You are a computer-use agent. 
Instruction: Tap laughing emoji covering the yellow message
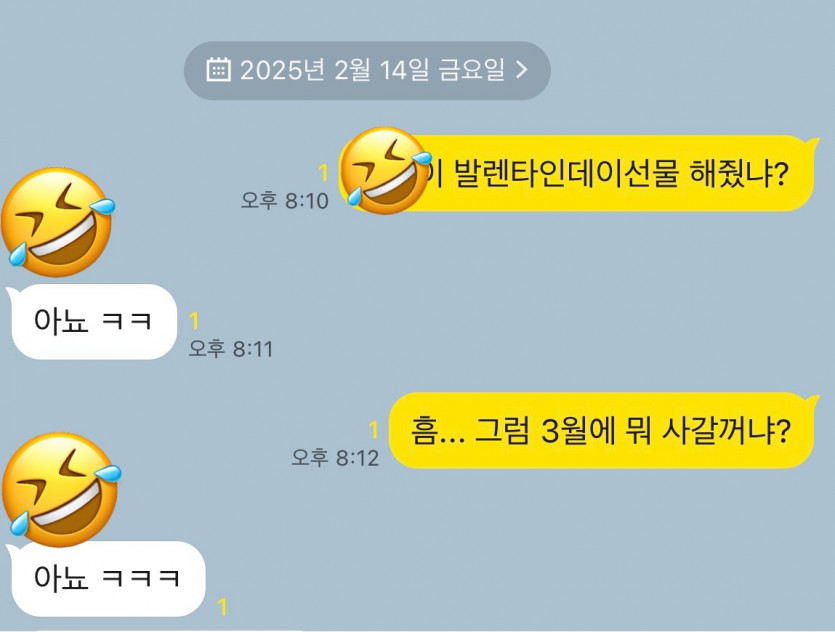click(x=386, y=170)
